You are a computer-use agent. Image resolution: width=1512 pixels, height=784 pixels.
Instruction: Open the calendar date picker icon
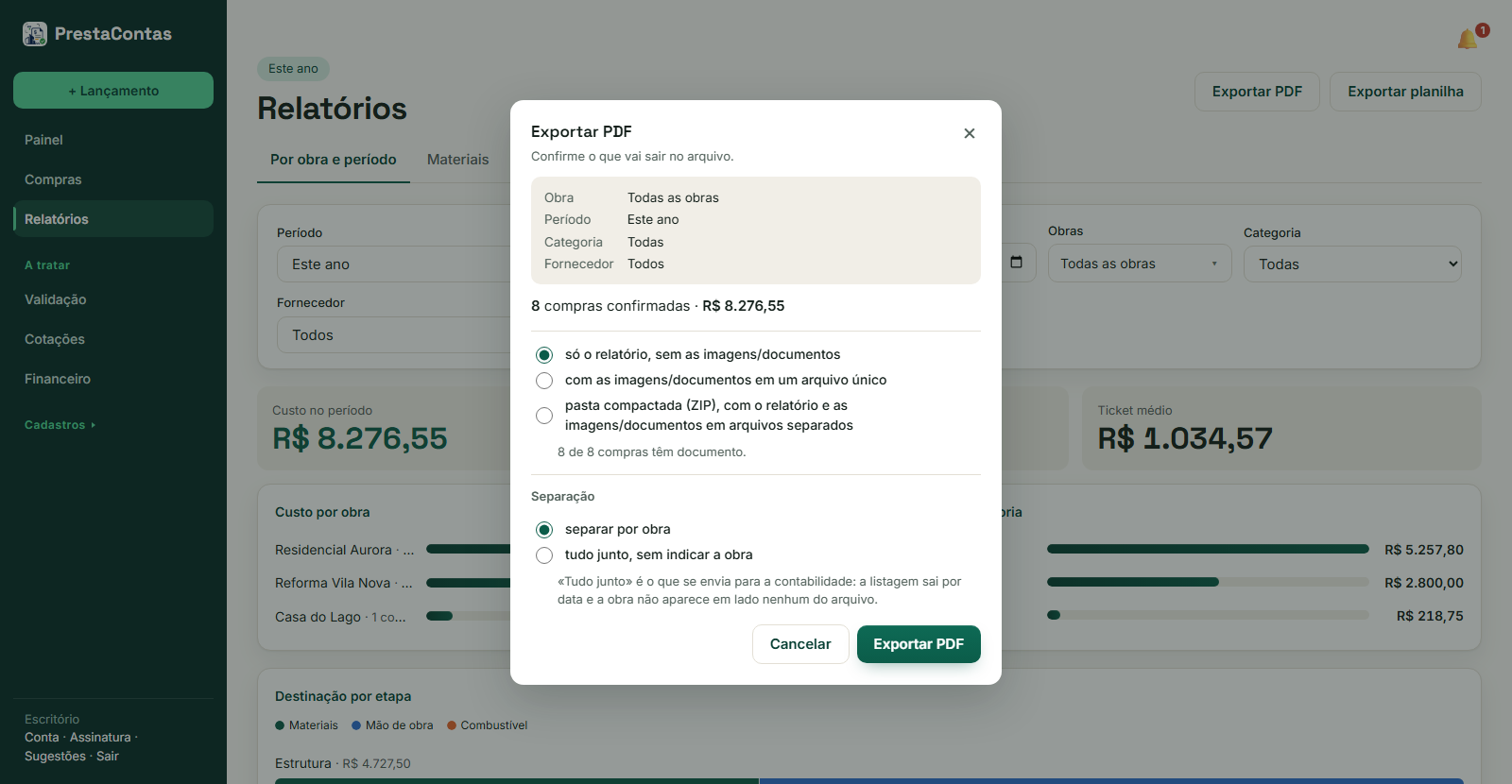pos(1016,263)
